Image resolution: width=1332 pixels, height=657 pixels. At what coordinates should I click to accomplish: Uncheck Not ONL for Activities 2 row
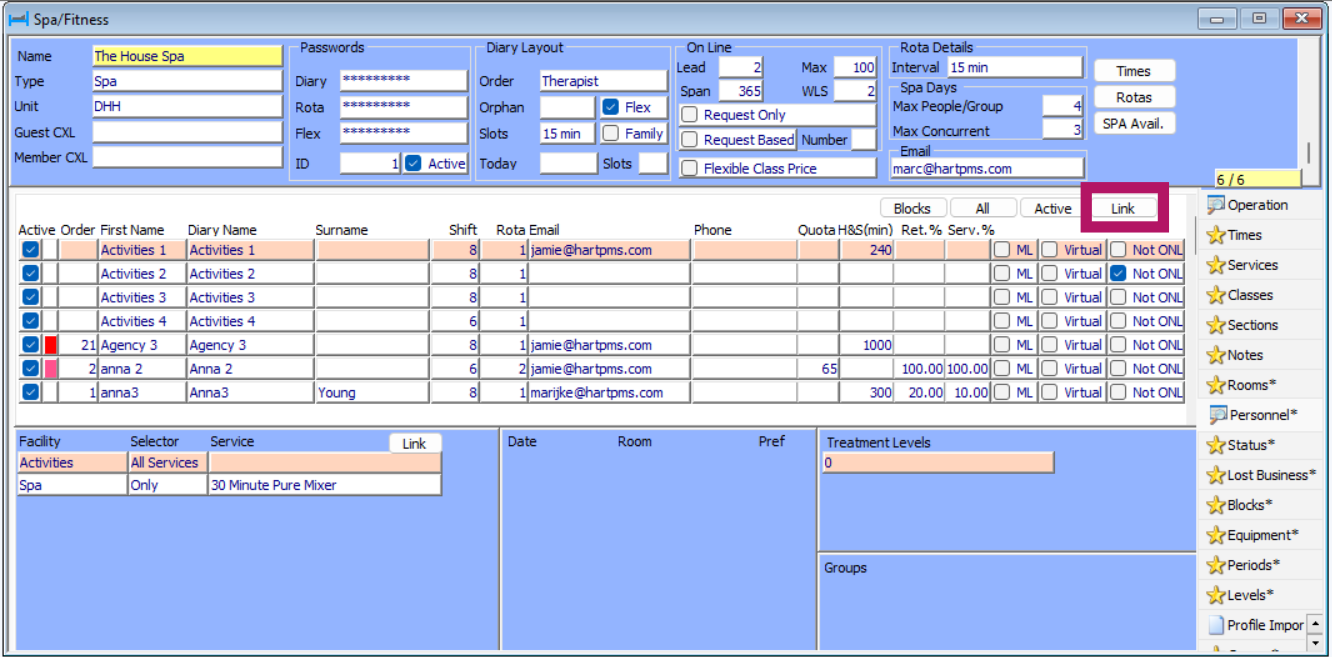[x=1118, y=273]
